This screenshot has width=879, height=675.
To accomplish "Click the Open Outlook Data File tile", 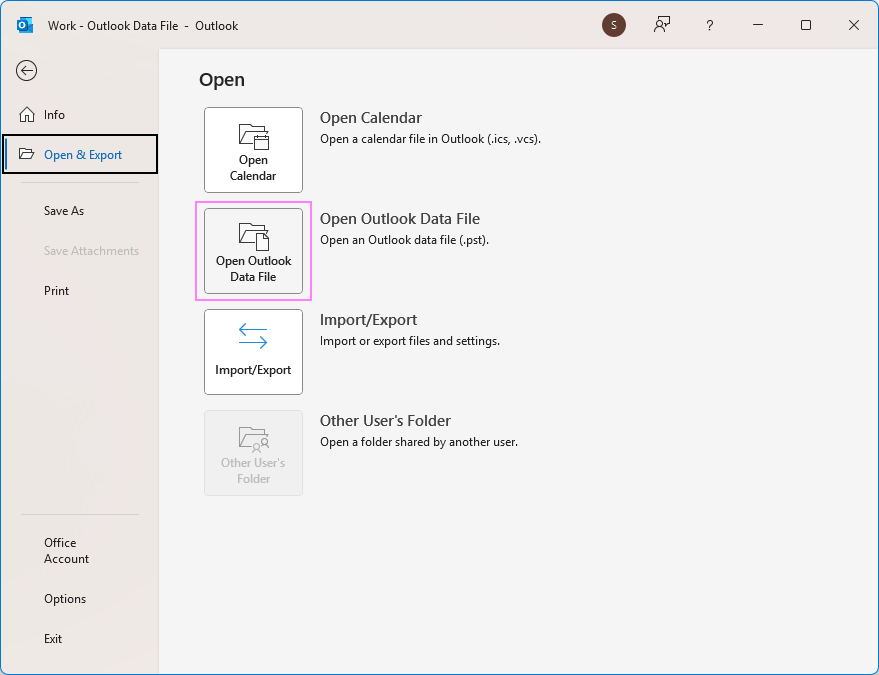I will 253,251.
